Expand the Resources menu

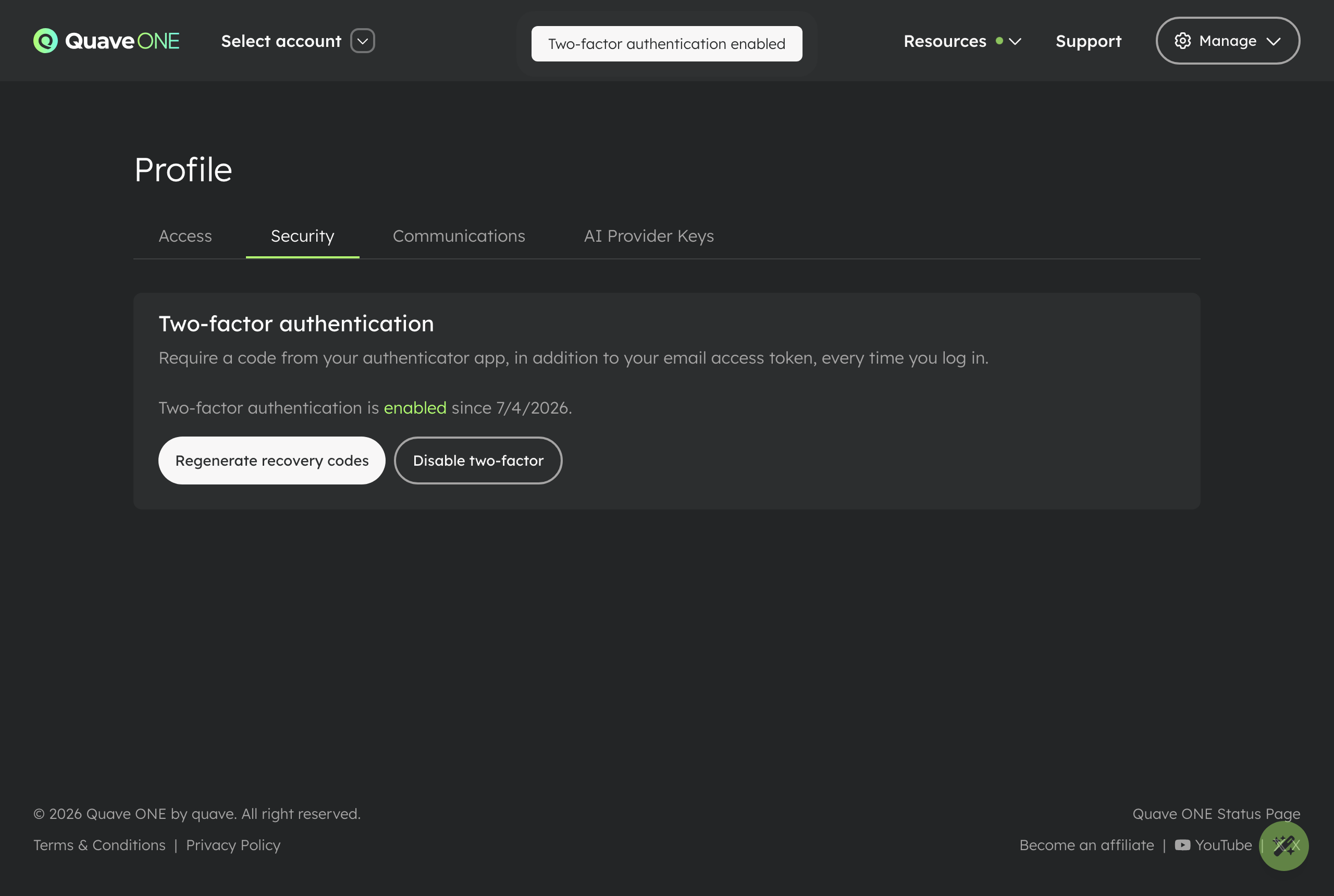(962, 41)
